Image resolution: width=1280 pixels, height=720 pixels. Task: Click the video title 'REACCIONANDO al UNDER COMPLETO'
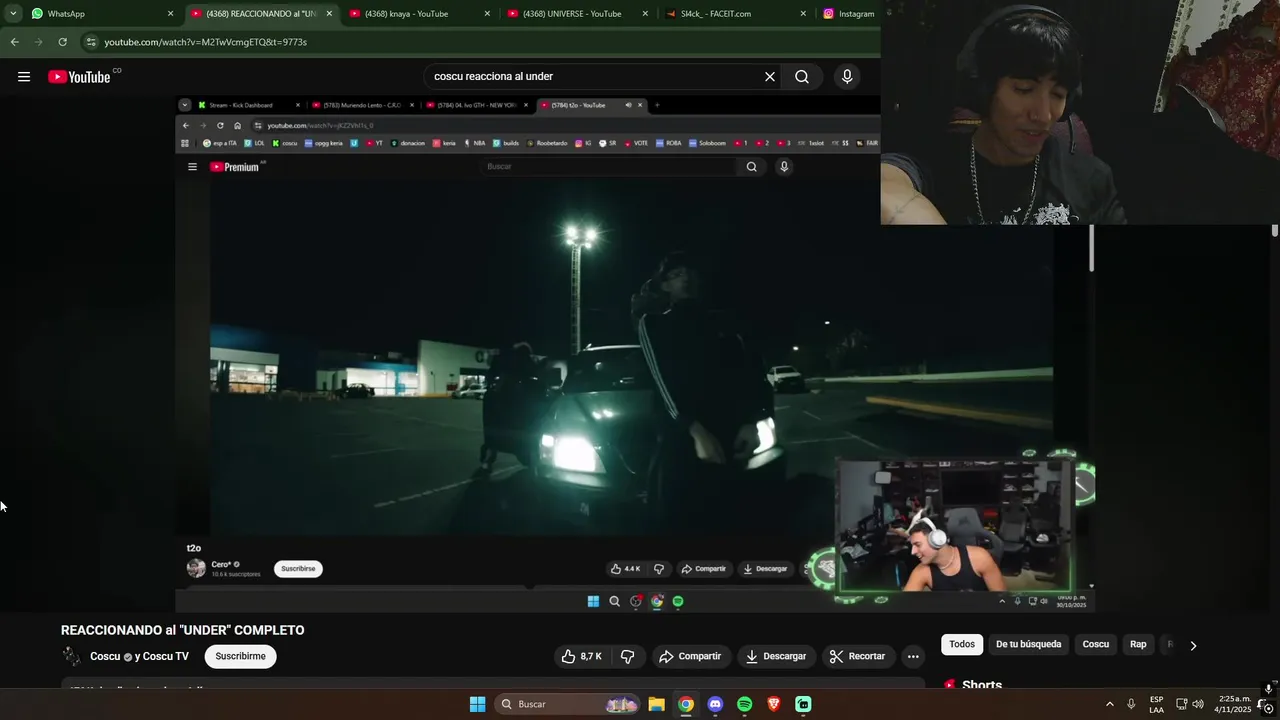click(x=183, y=630)
